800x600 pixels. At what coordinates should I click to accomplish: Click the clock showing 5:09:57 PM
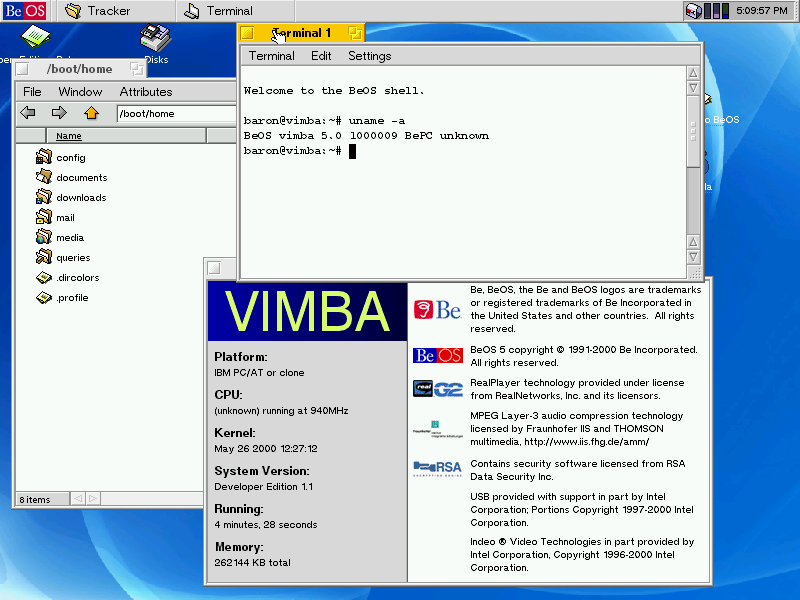(761, 11)
